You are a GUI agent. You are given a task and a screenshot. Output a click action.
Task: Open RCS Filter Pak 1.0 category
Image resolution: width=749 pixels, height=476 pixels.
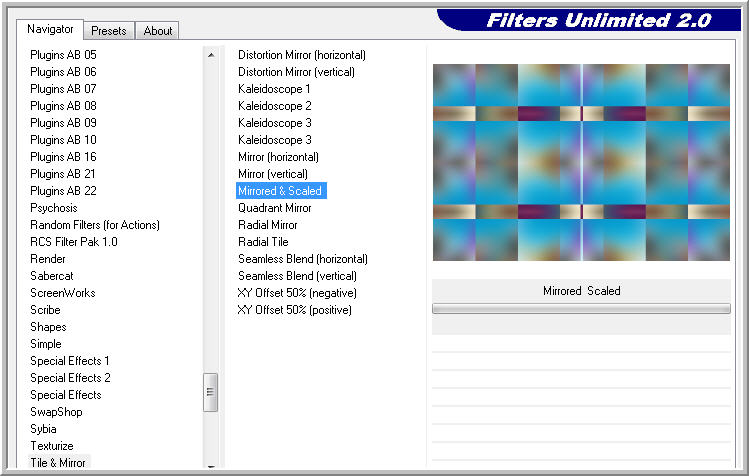coord(74,242)
